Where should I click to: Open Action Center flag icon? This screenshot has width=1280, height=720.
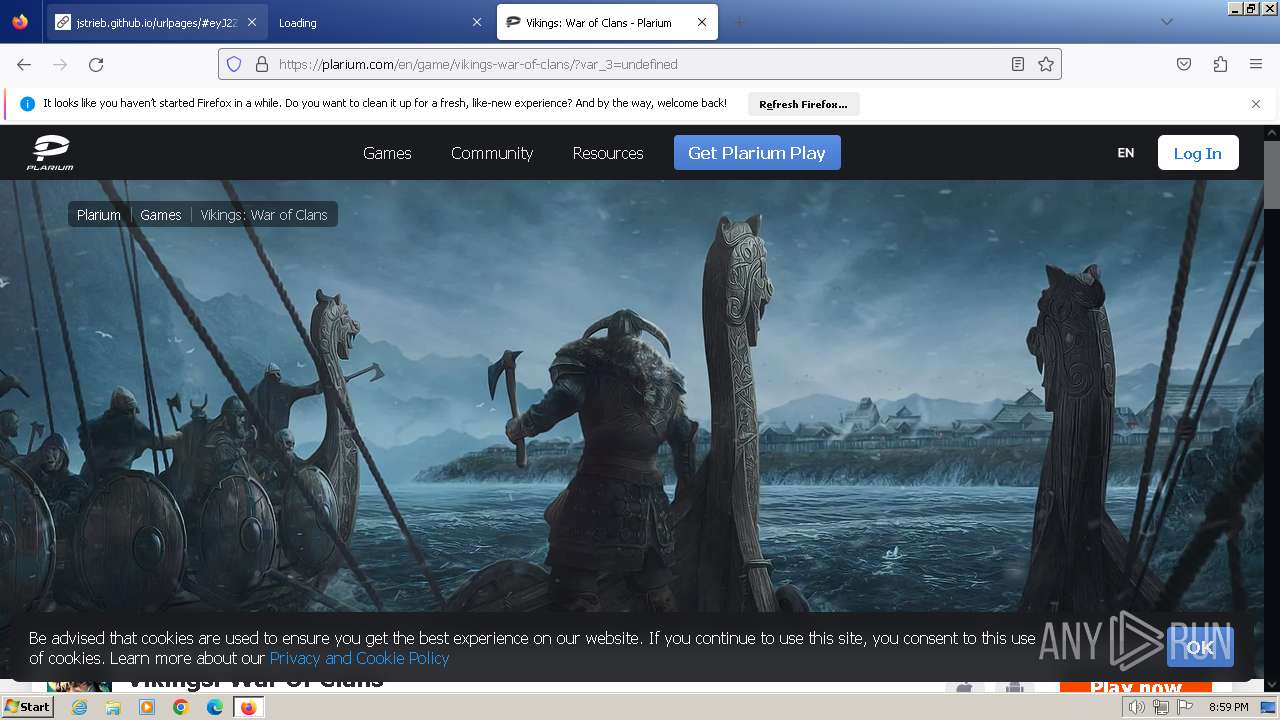[x=1185, y=707]
